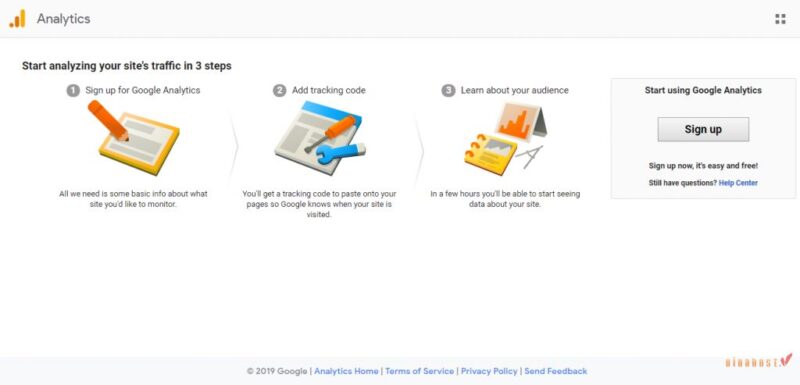The image size is (800, 385).
Task: Open the Help Center link
Action: click(x=738, y=183)
